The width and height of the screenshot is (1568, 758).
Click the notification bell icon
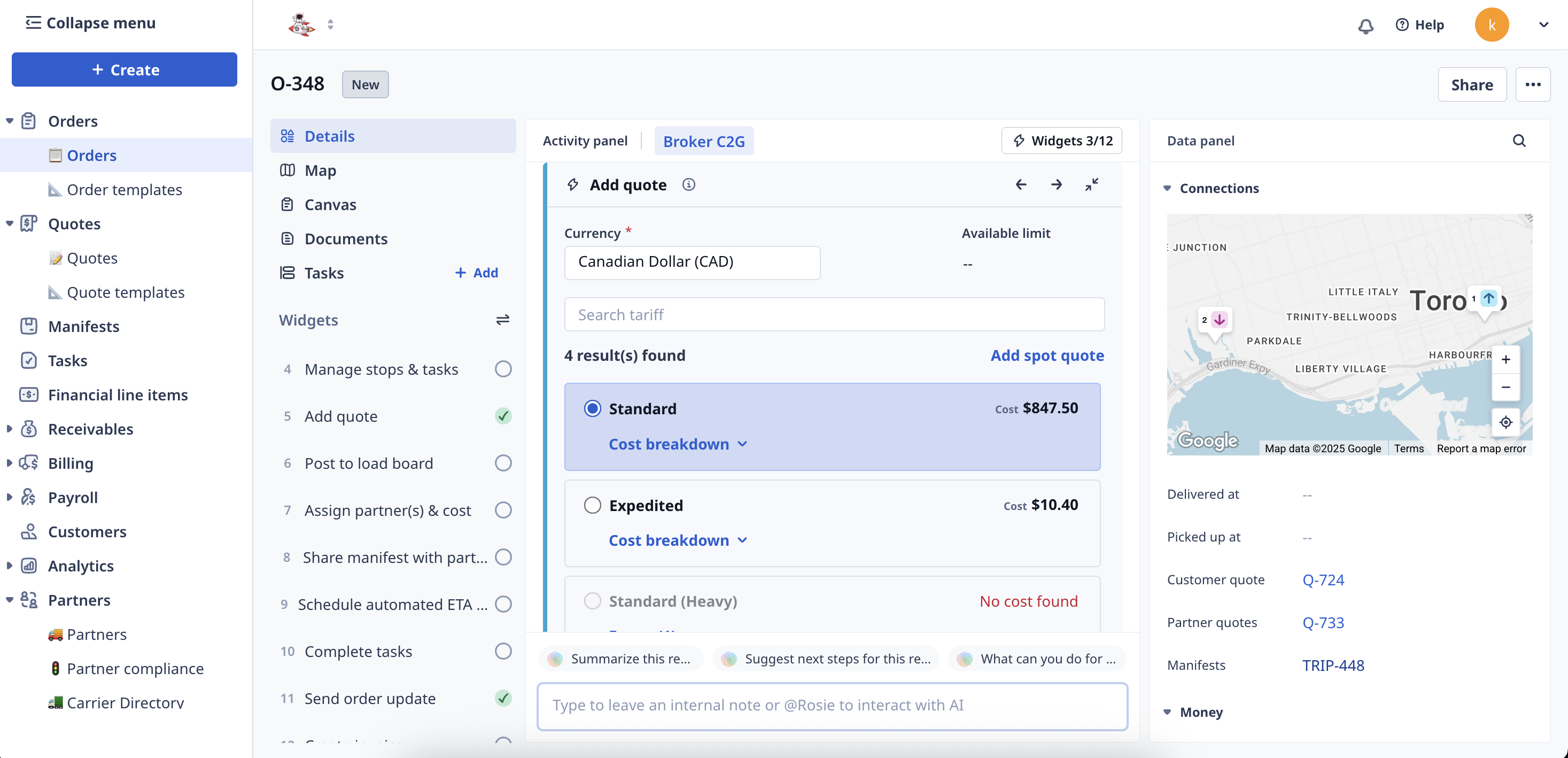[x=1365, y=26]
